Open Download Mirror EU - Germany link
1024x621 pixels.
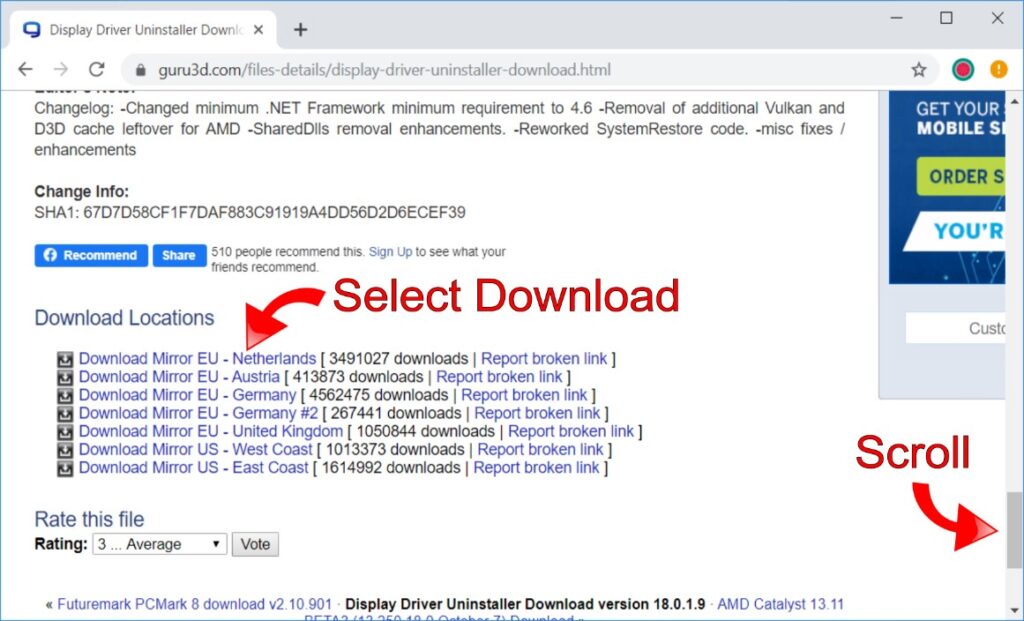tap(187, 395)
